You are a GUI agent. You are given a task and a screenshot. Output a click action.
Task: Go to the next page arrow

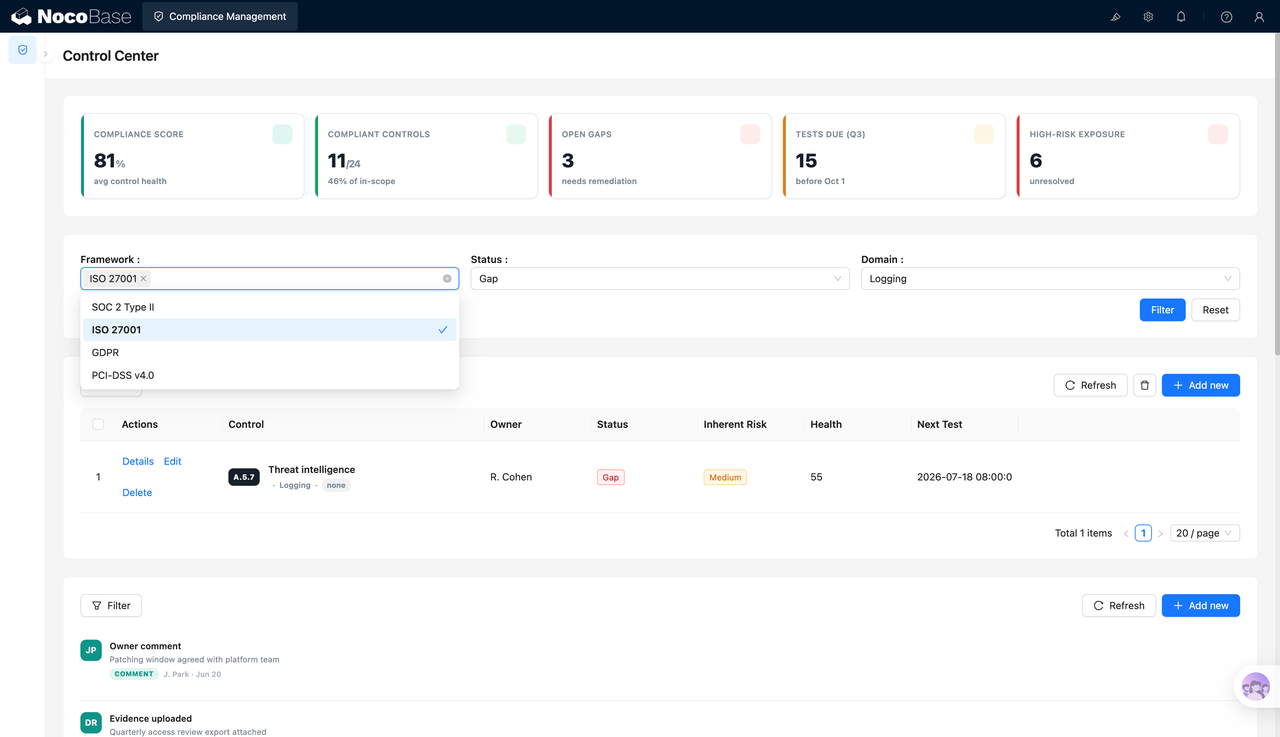[x=1160, y=533]
